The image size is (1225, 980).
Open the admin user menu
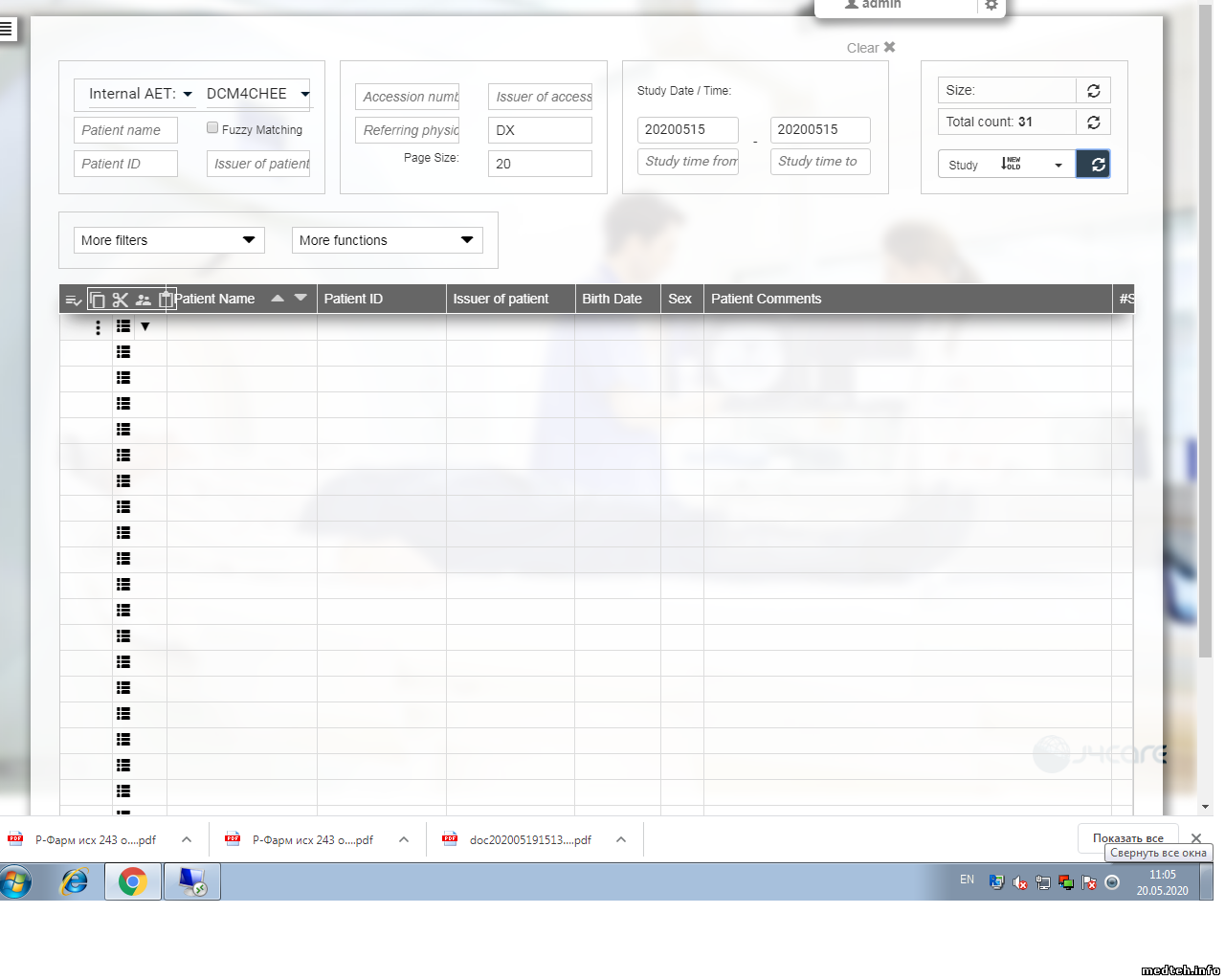(x=874, y=5)
